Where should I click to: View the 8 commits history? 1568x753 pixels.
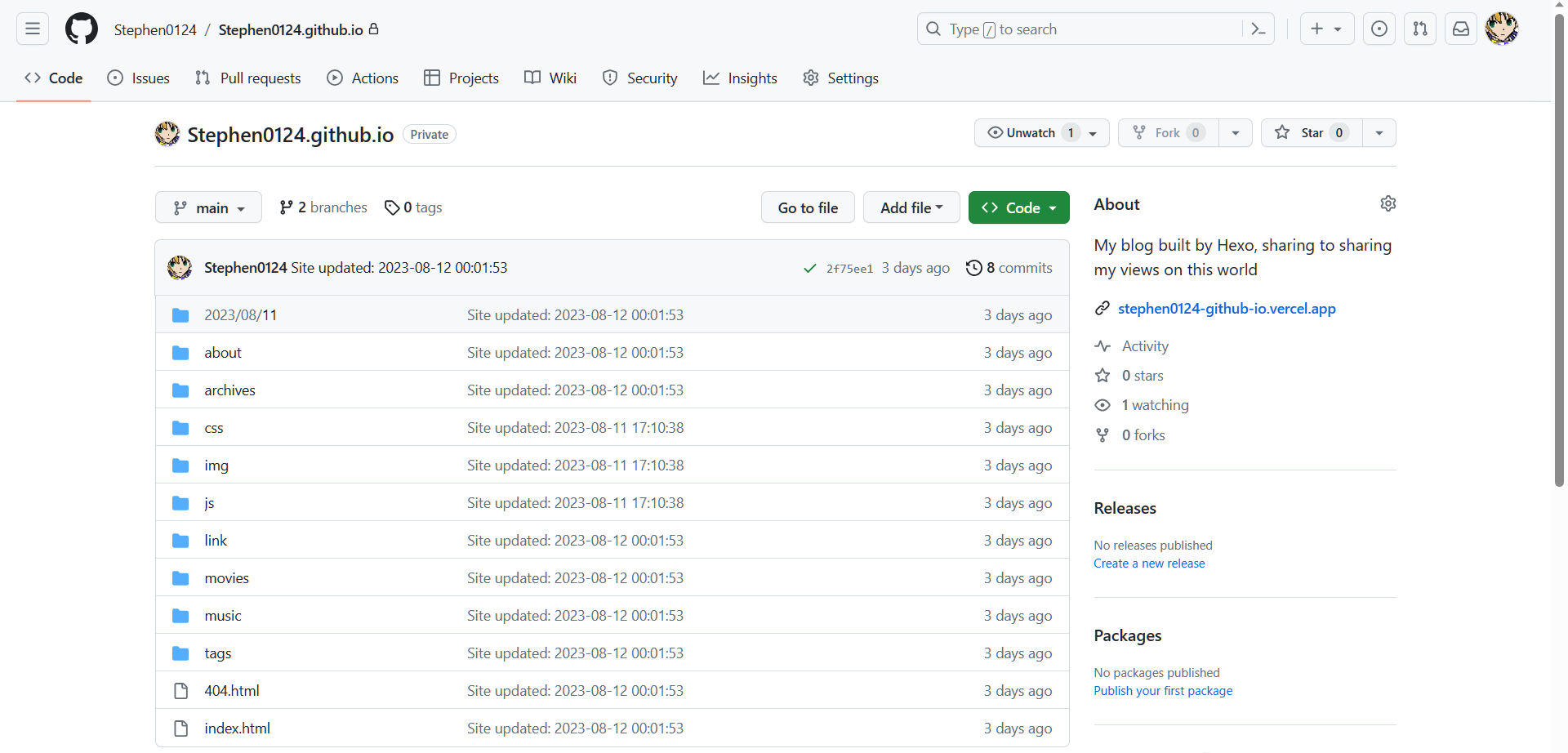(x=1009, y=268)
